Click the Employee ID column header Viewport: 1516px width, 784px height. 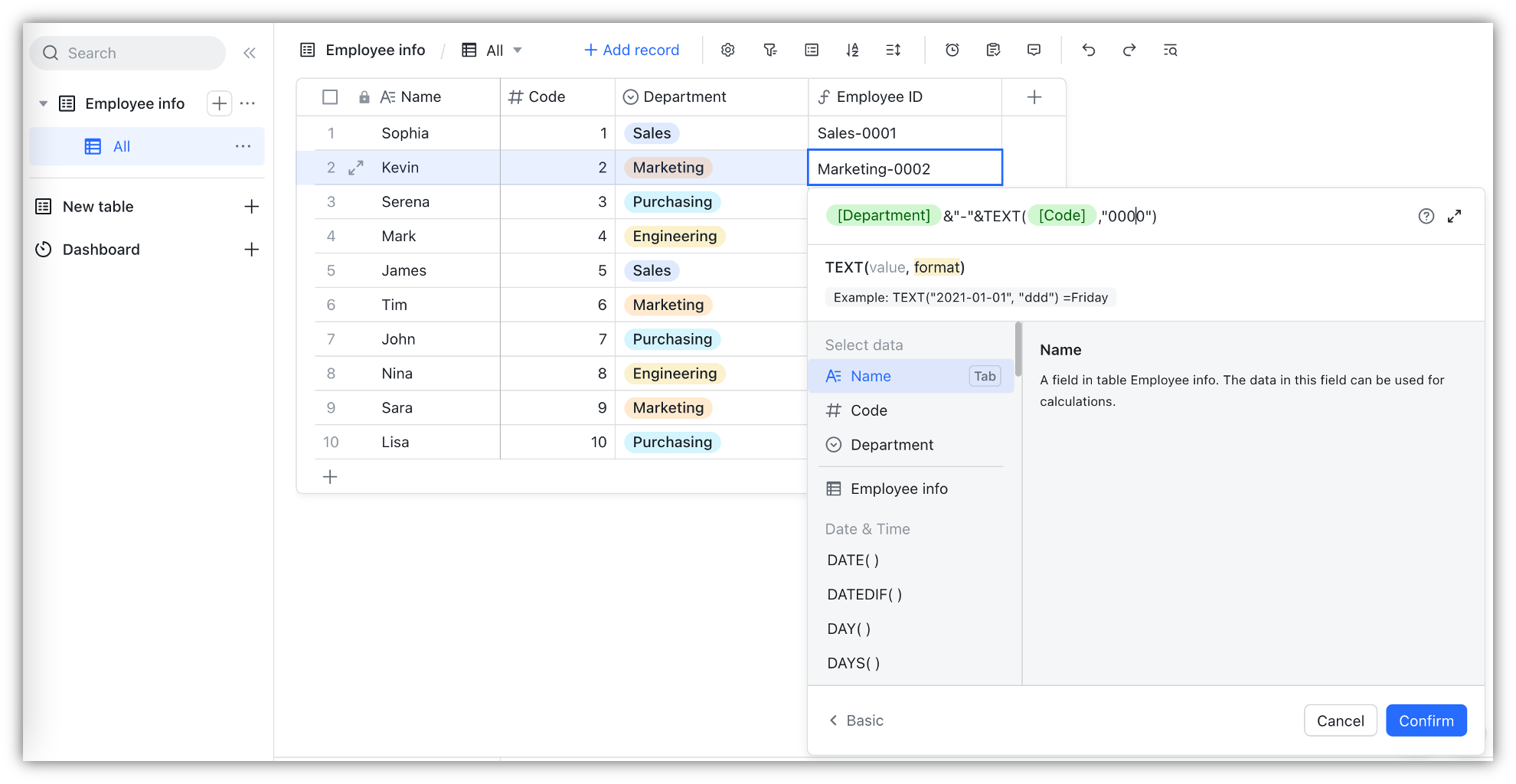[x=905, y=97]
